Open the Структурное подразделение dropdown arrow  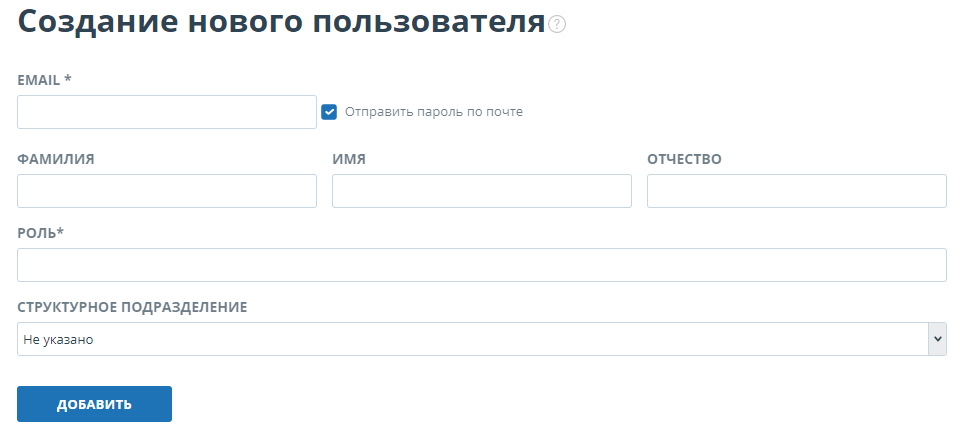click(937, 339)
